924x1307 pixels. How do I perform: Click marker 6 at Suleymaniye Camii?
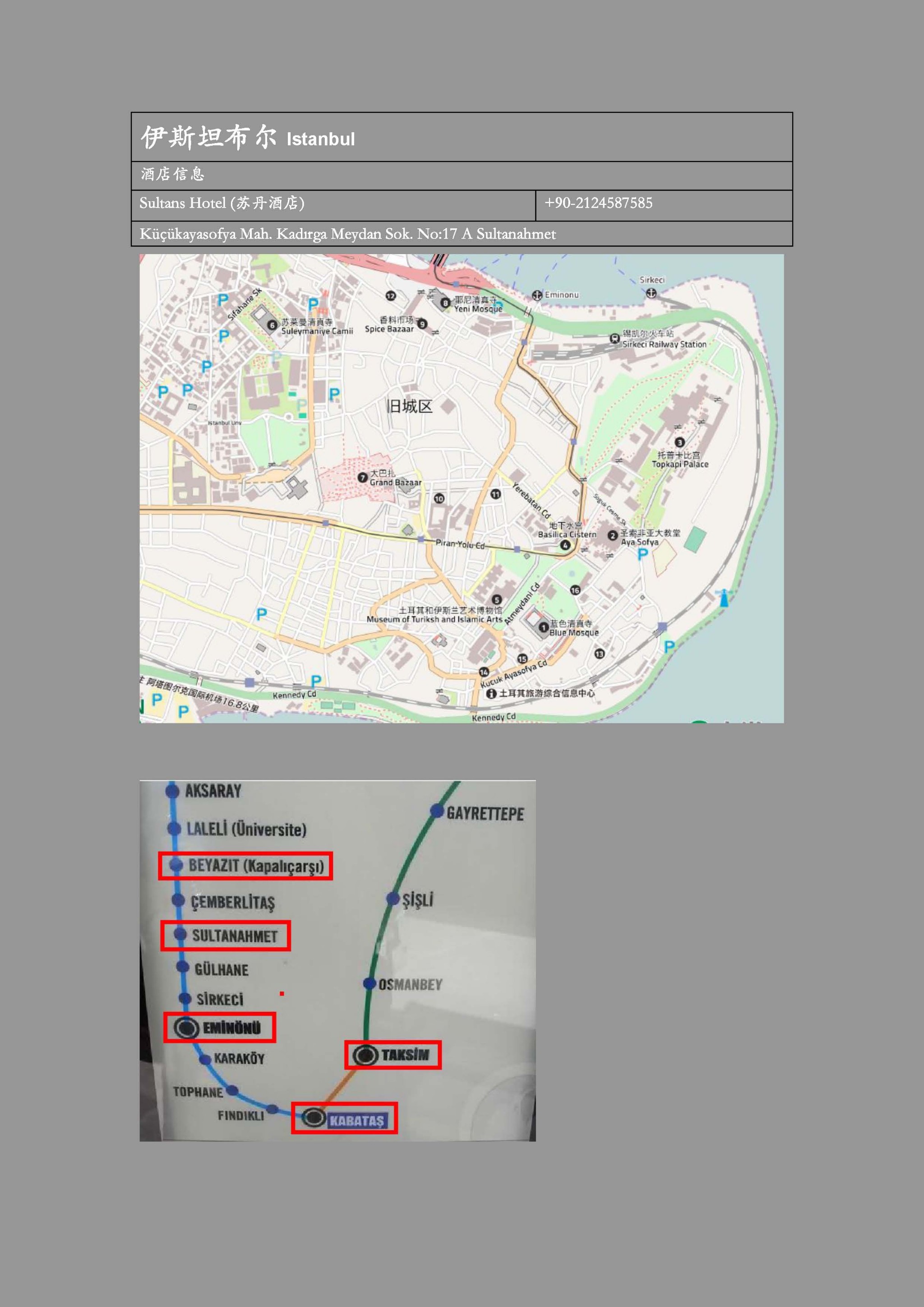[x=272, y=325]
